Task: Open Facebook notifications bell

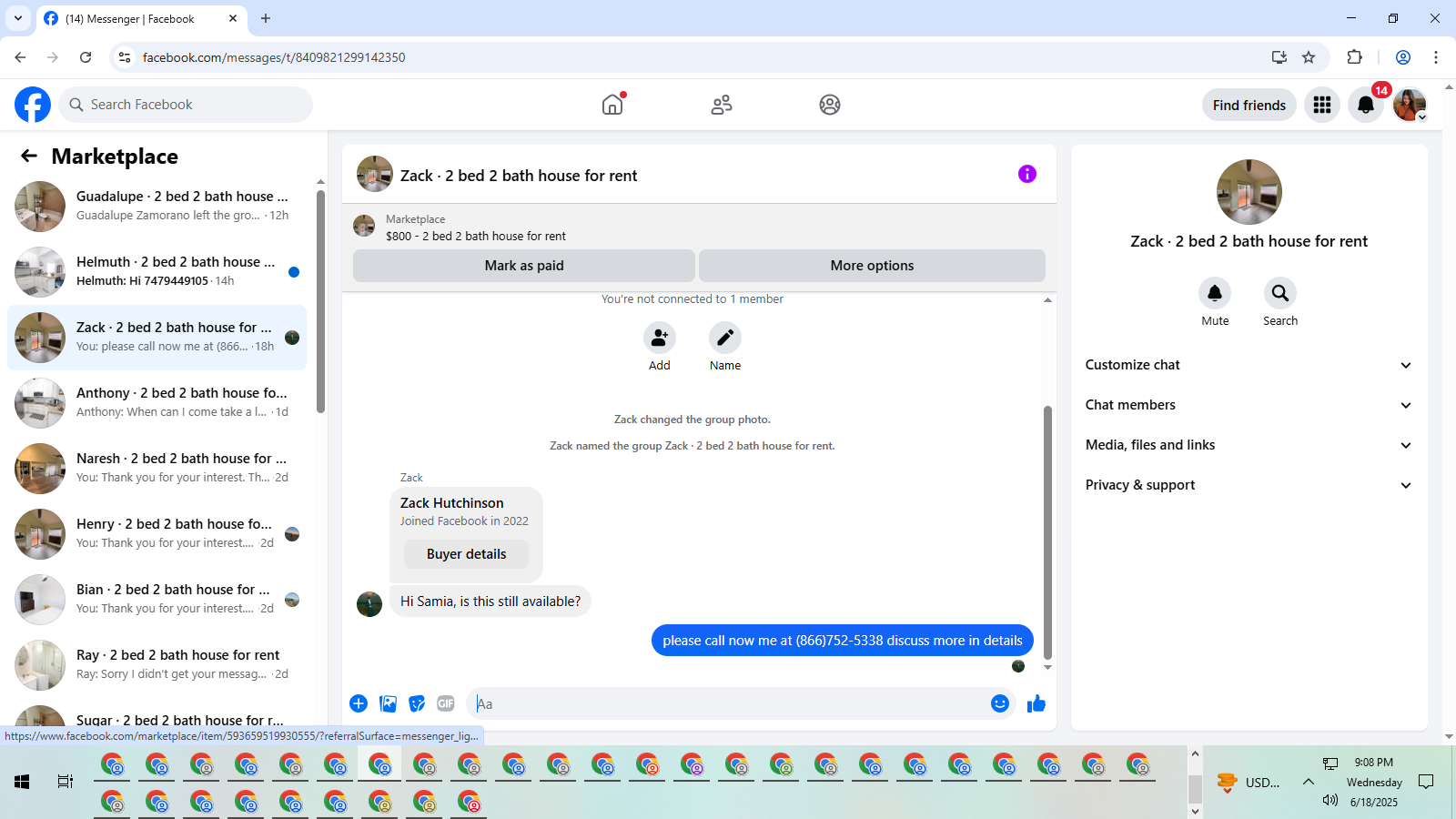Action: point(1366,105)
